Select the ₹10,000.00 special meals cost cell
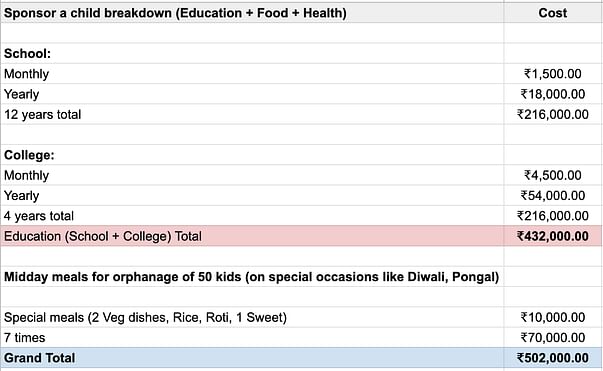 pos(553,318)
